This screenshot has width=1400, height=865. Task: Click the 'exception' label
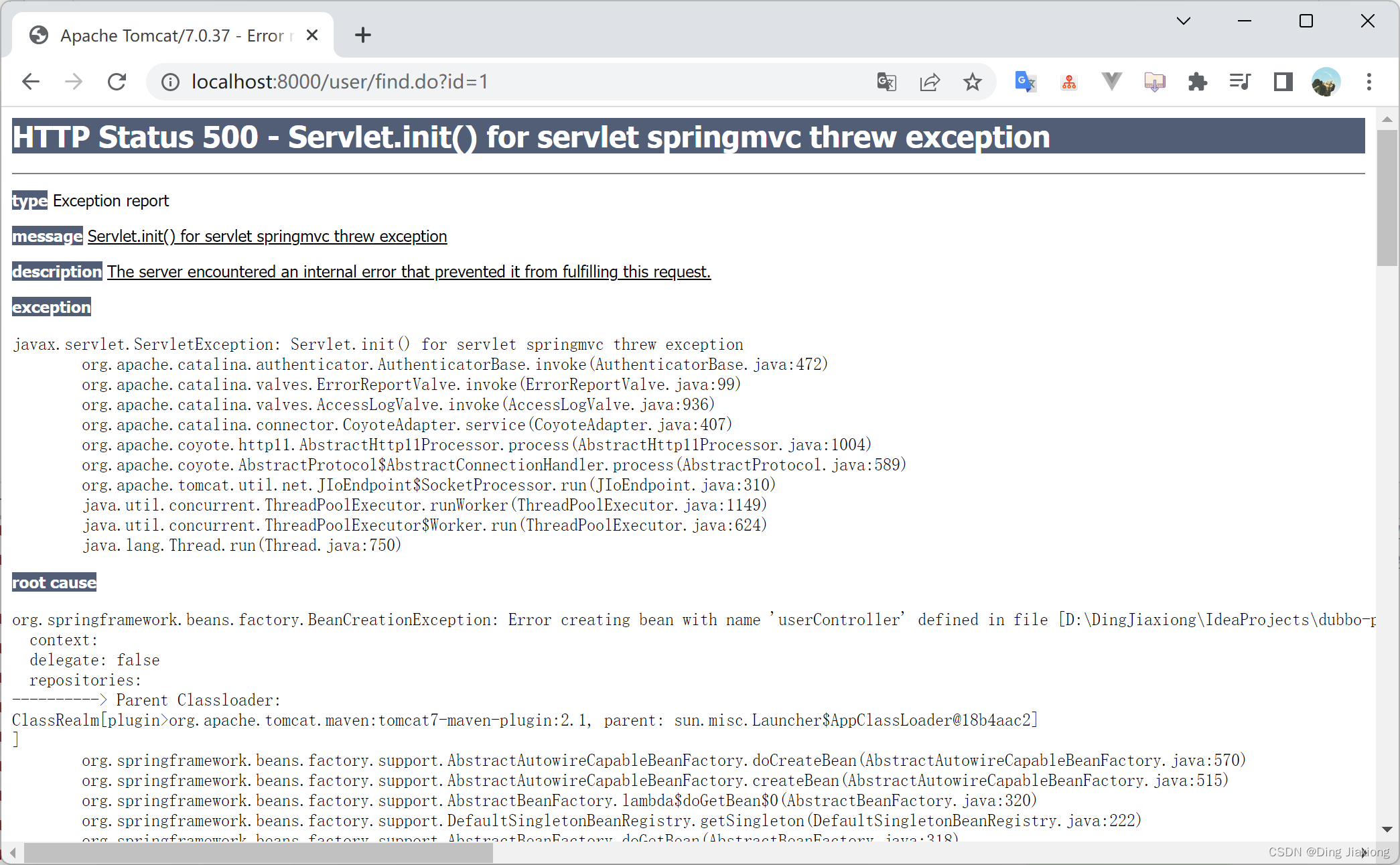(x=52, y=307)
